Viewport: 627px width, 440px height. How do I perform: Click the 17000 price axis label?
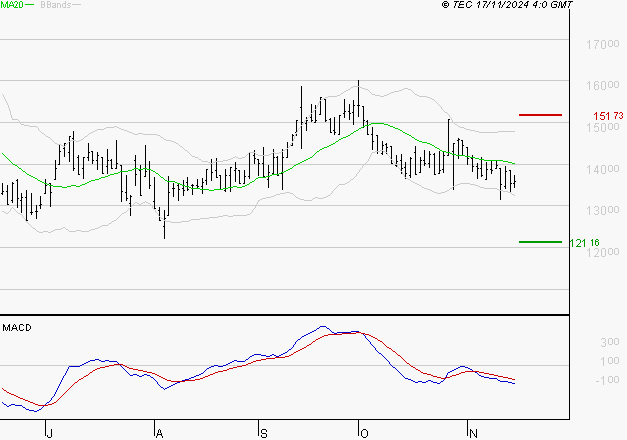(603, 44)
